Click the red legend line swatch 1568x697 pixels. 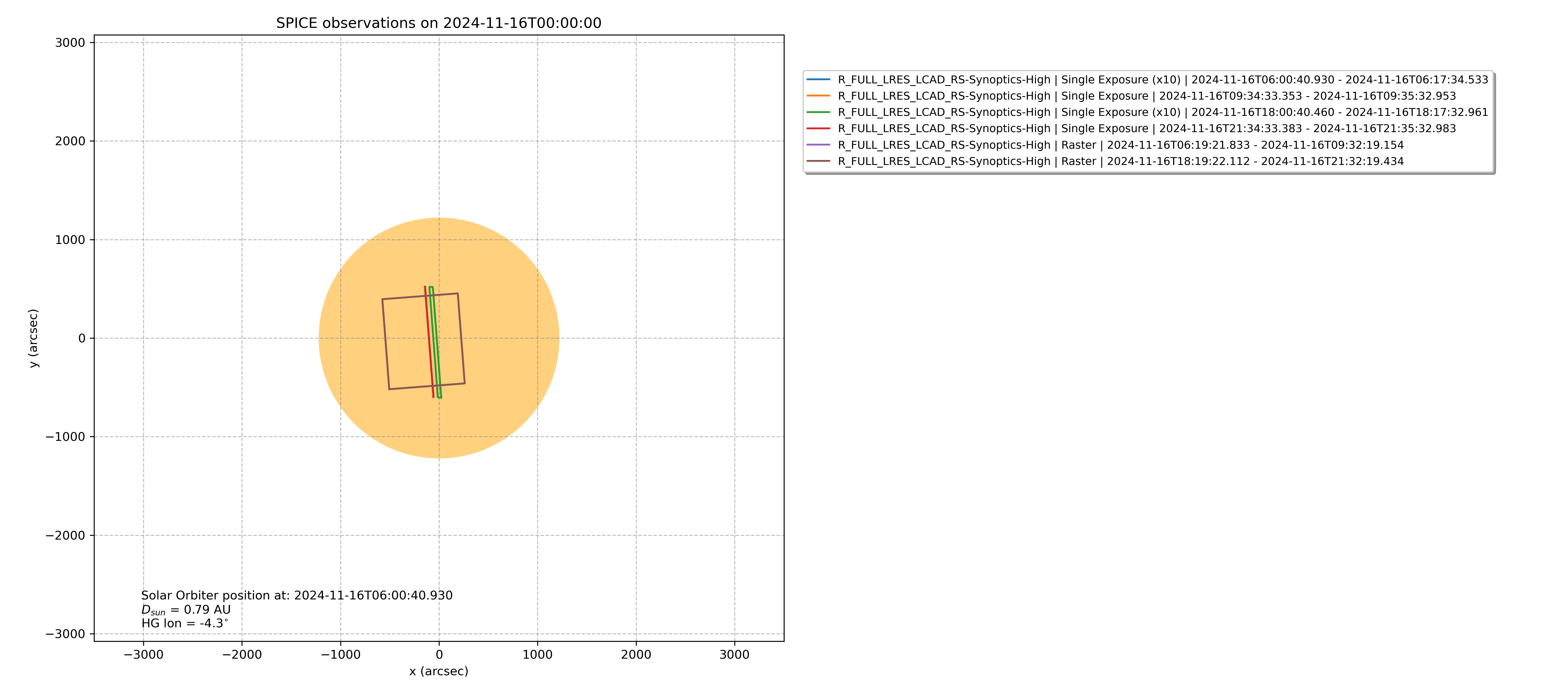(818, 128)
